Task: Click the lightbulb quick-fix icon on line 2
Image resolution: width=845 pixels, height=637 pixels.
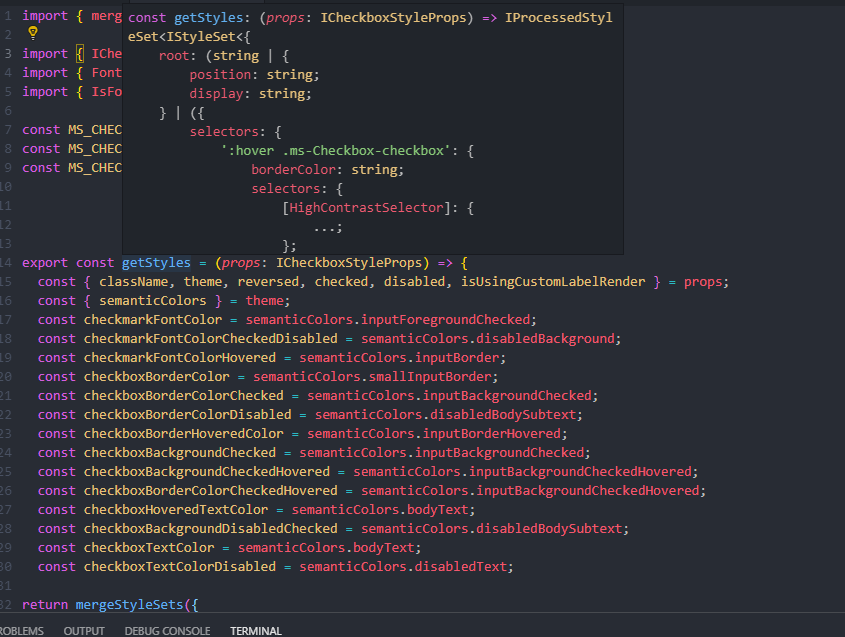Action: point(33,33)
